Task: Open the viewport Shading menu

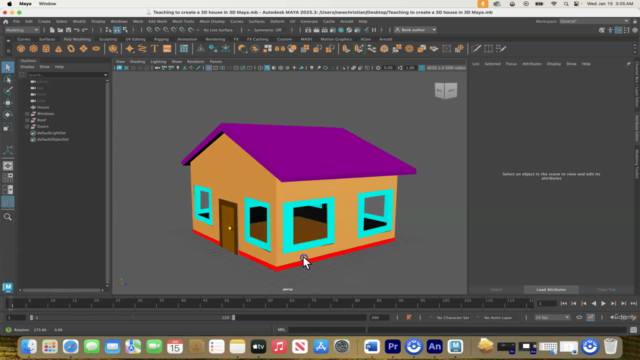Action: [137, 62]
